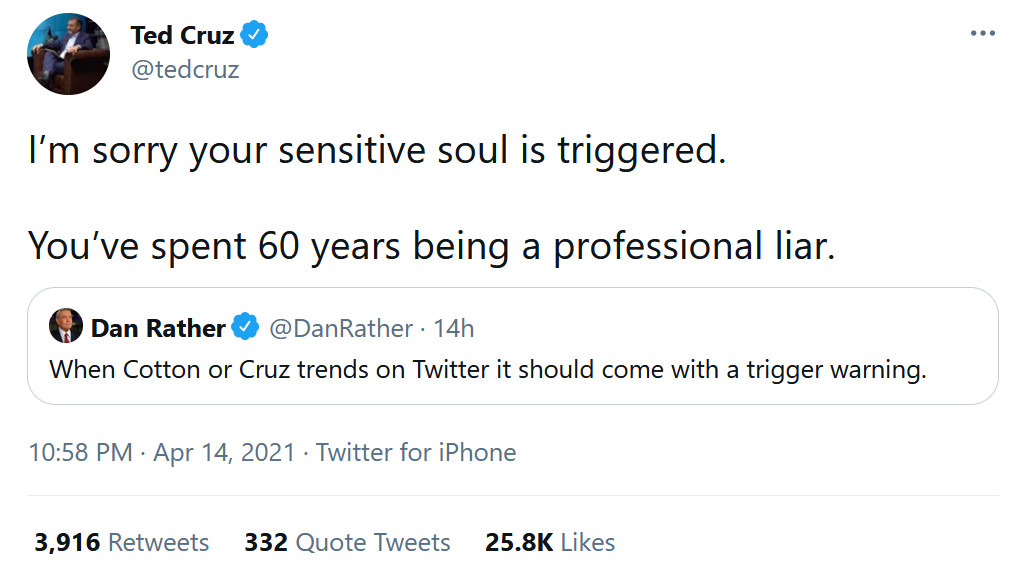Click the verified badge beside Dan Rather
The width and height of the screenshot is (1018, 581).
[x=244, y=328]
